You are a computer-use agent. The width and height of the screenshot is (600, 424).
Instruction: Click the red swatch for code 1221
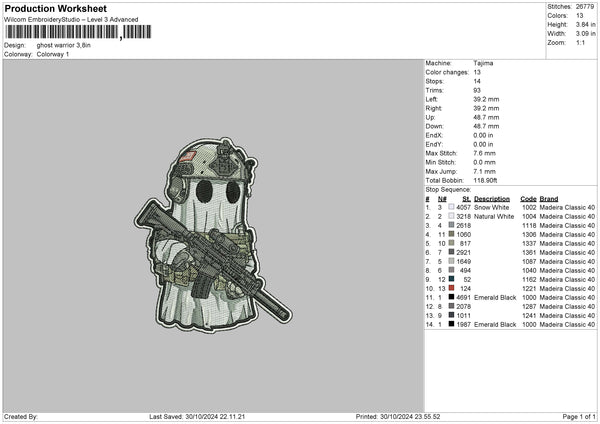pyautogui.click(x=451, y=288)
